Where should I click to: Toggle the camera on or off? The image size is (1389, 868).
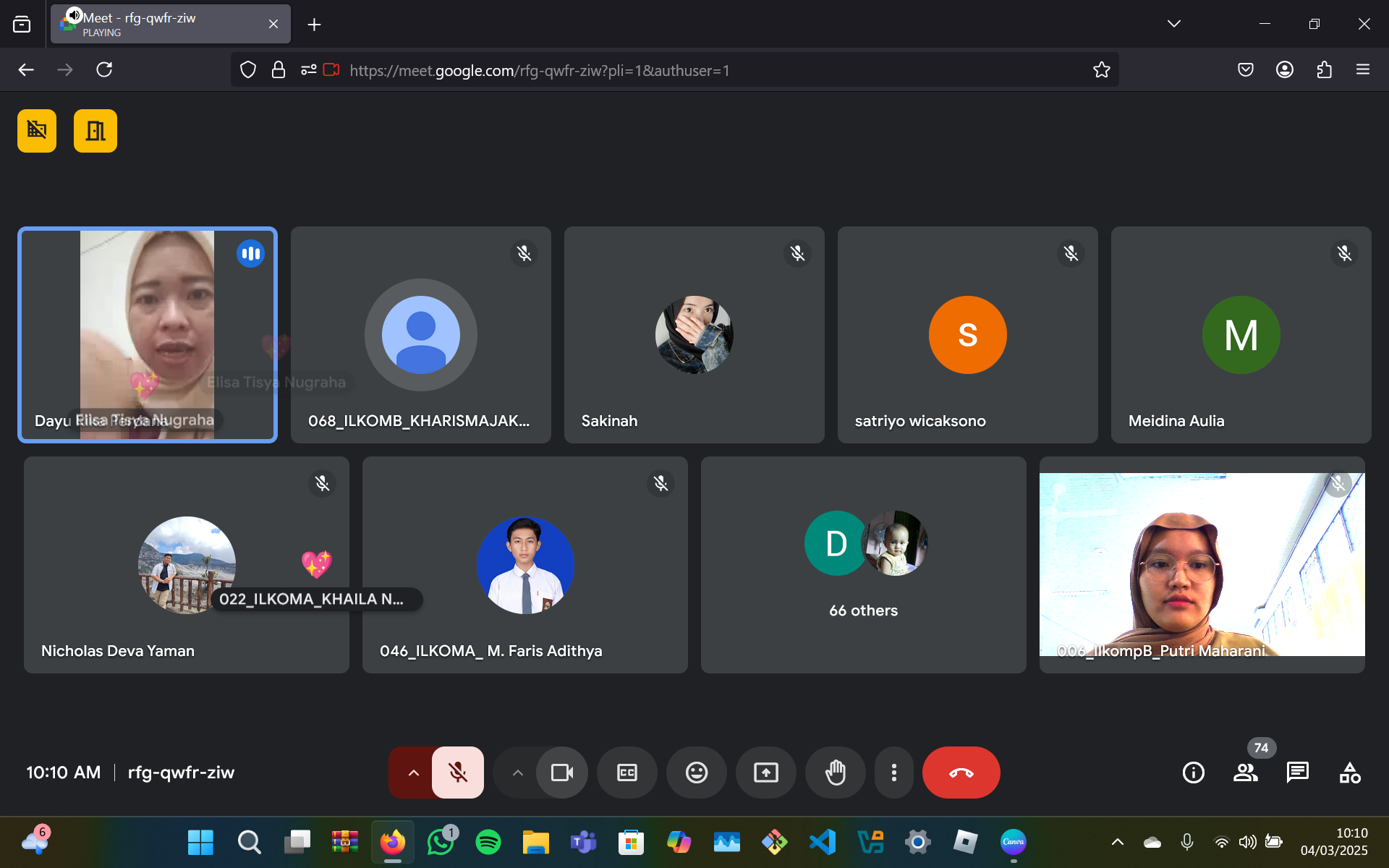point(561,773)
